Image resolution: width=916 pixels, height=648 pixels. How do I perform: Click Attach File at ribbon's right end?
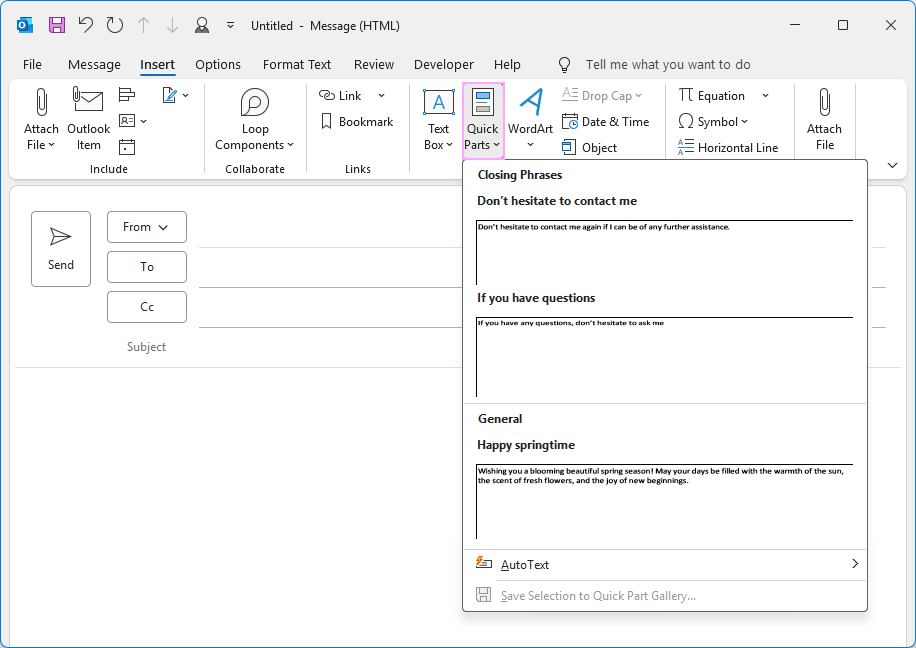pos(824,119)
